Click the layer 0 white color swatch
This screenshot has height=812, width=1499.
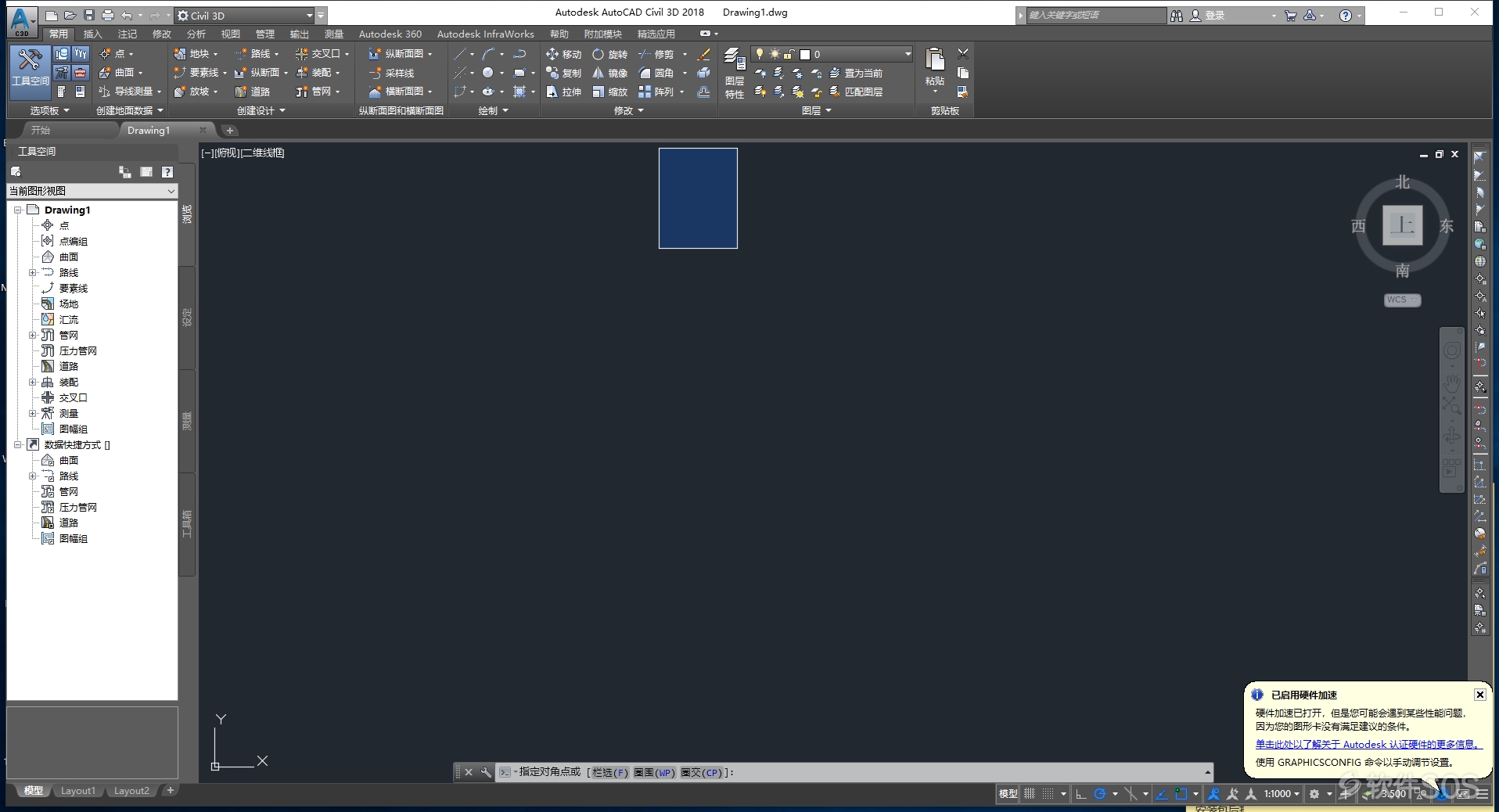click(x=804, y=54)
